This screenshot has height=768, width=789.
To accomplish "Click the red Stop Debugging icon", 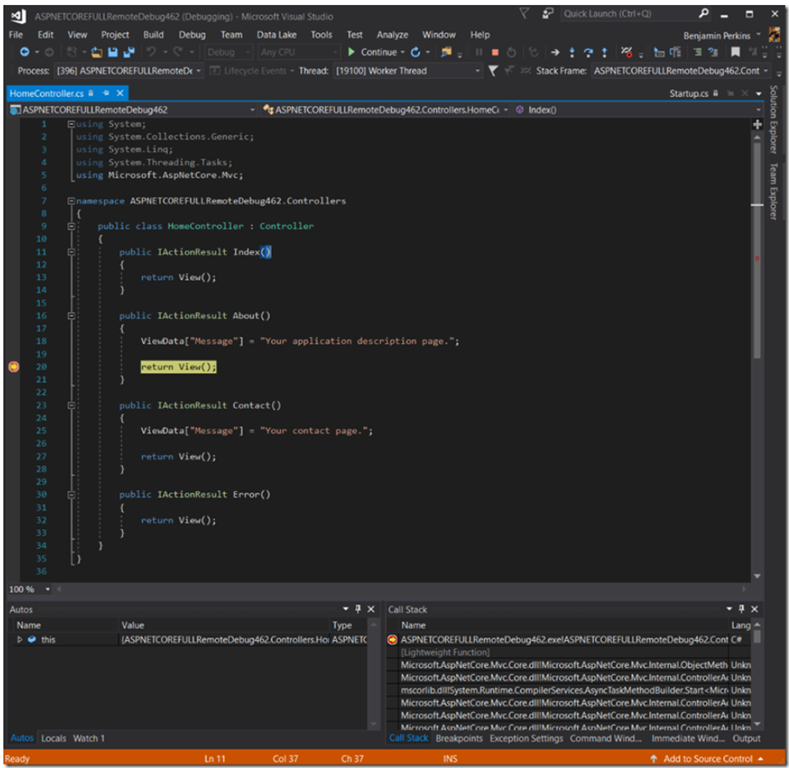I will click(x=495, y=52).
